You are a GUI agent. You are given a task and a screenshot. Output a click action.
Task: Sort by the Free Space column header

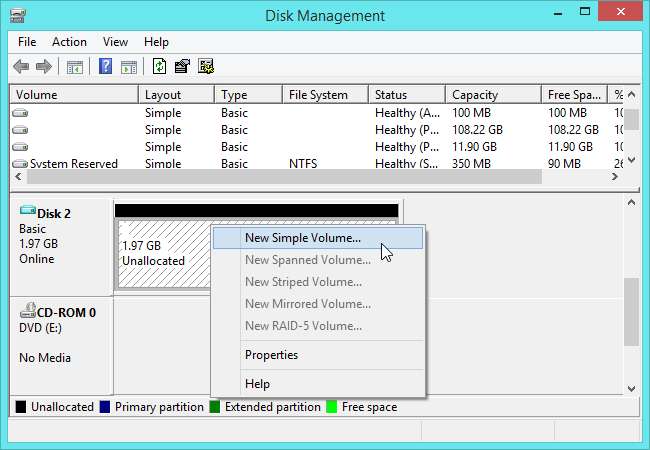point(574,95)
